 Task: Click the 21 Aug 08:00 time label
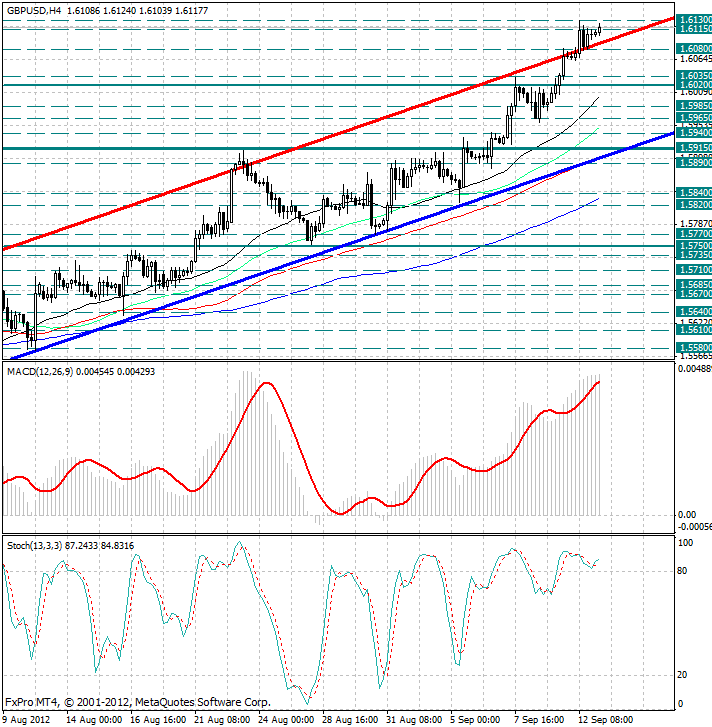pos(222,720)
